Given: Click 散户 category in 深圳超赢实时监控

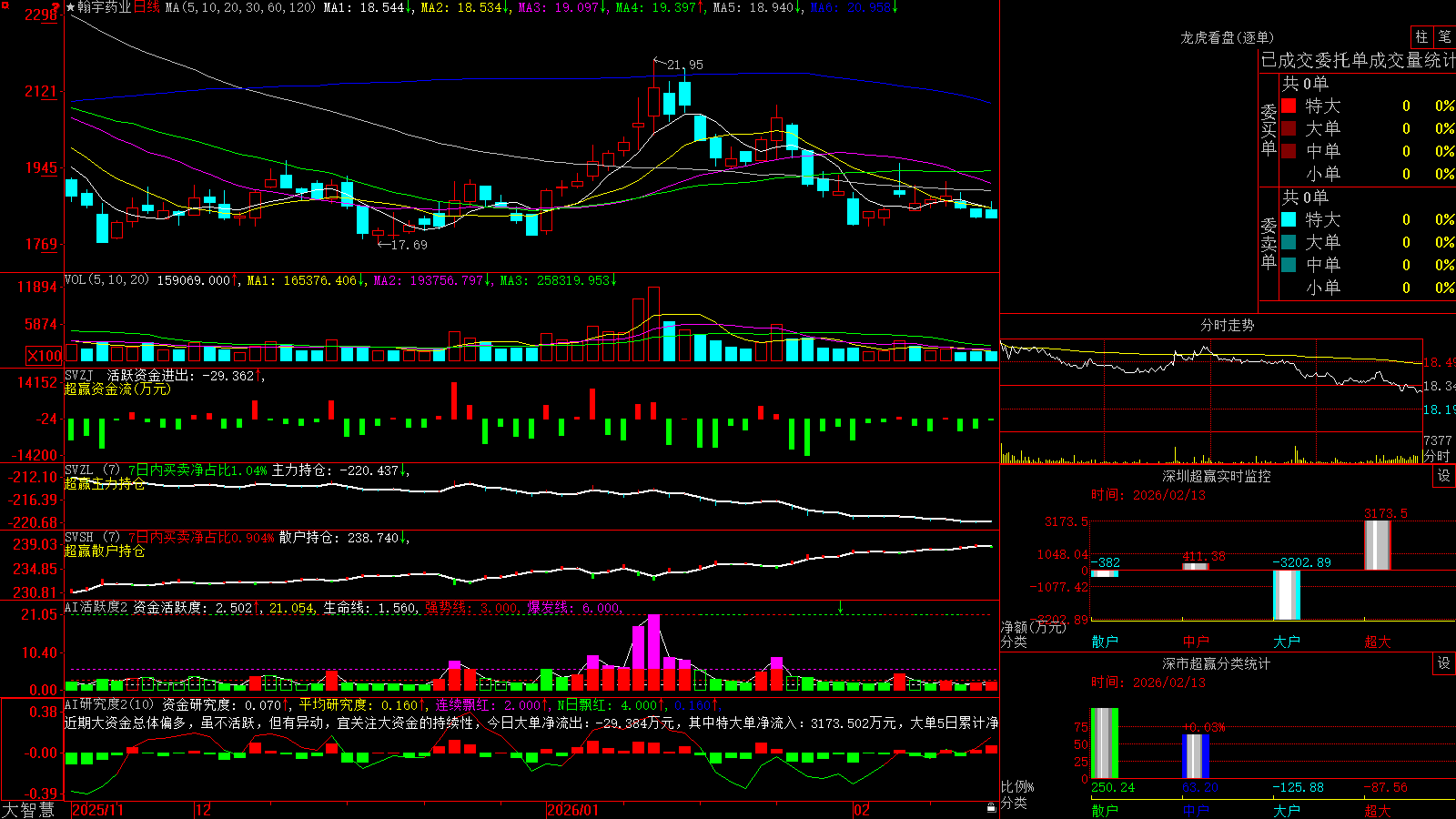Looking at the screenshot, I should click(1105, 642).
